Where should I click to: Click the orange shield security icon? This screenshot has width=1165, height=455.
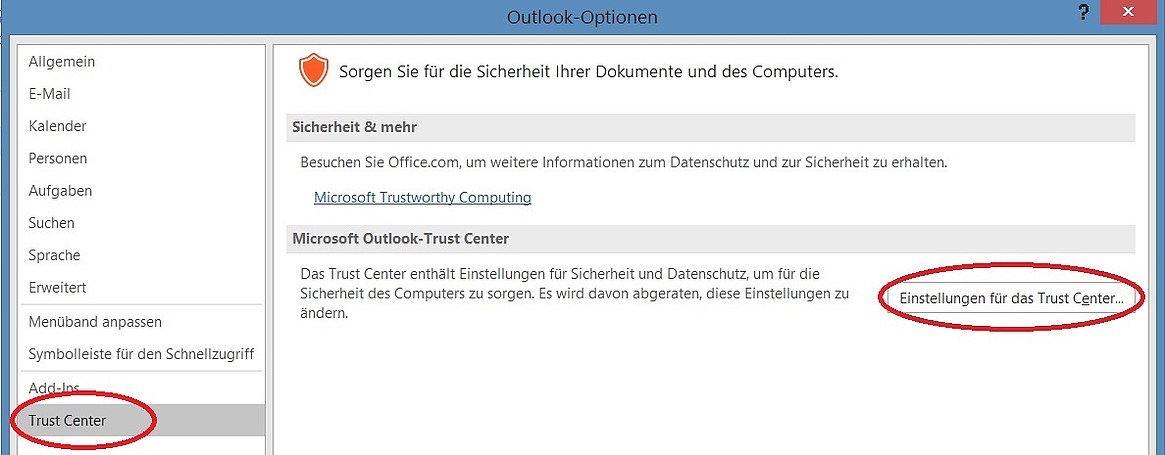point(313,71)
